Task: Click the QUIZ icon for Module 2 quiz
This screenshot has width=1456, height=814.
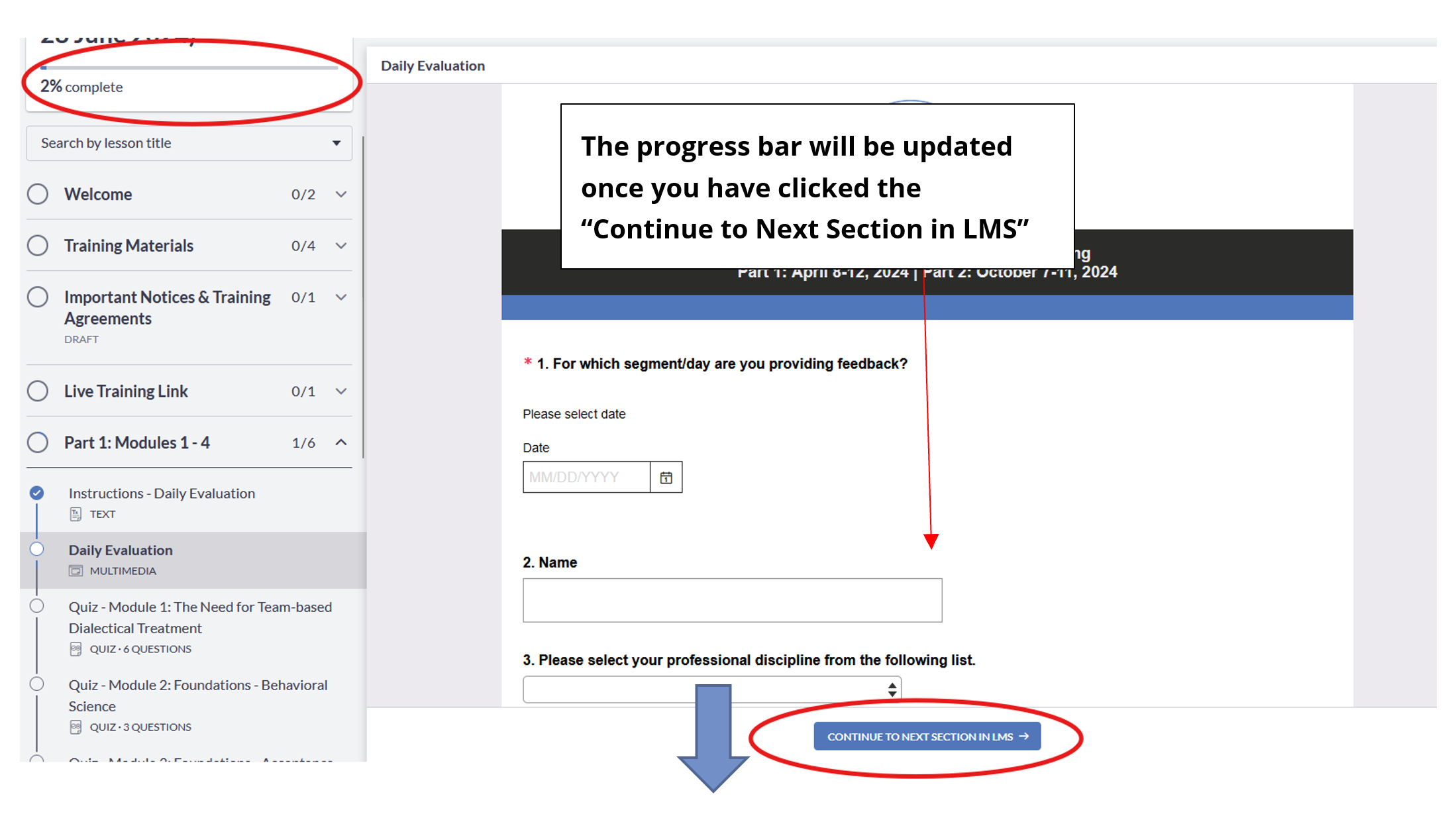Action: [73, 726]
